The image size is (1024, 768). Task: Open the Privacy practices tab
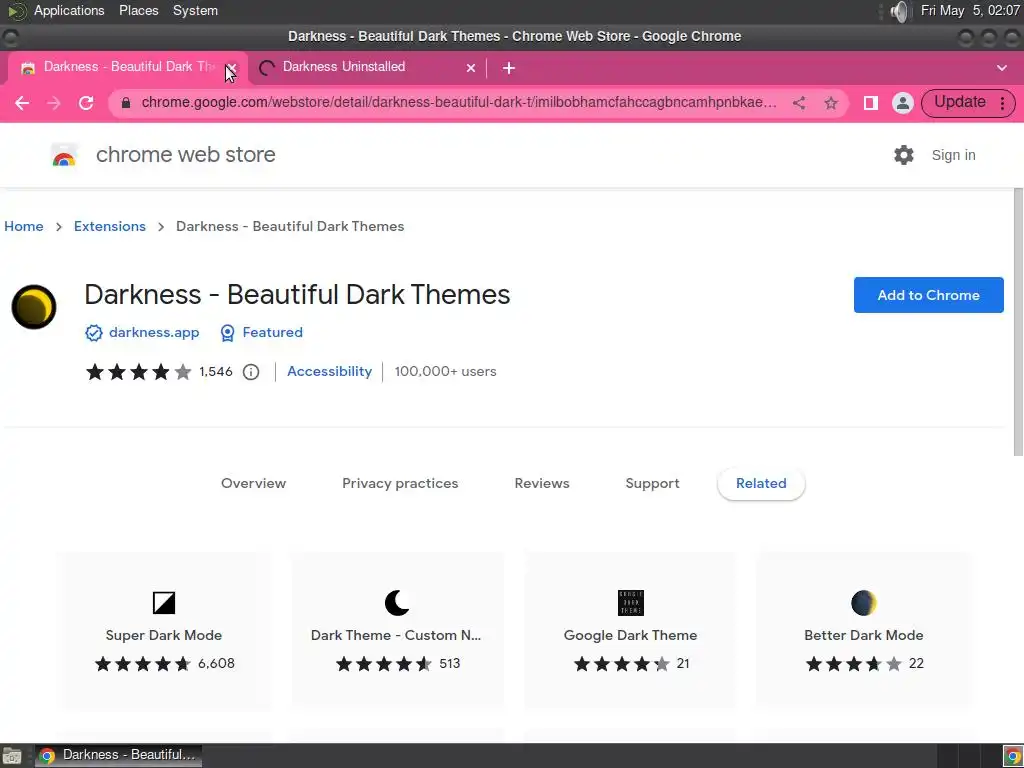(x=400, y=483)
